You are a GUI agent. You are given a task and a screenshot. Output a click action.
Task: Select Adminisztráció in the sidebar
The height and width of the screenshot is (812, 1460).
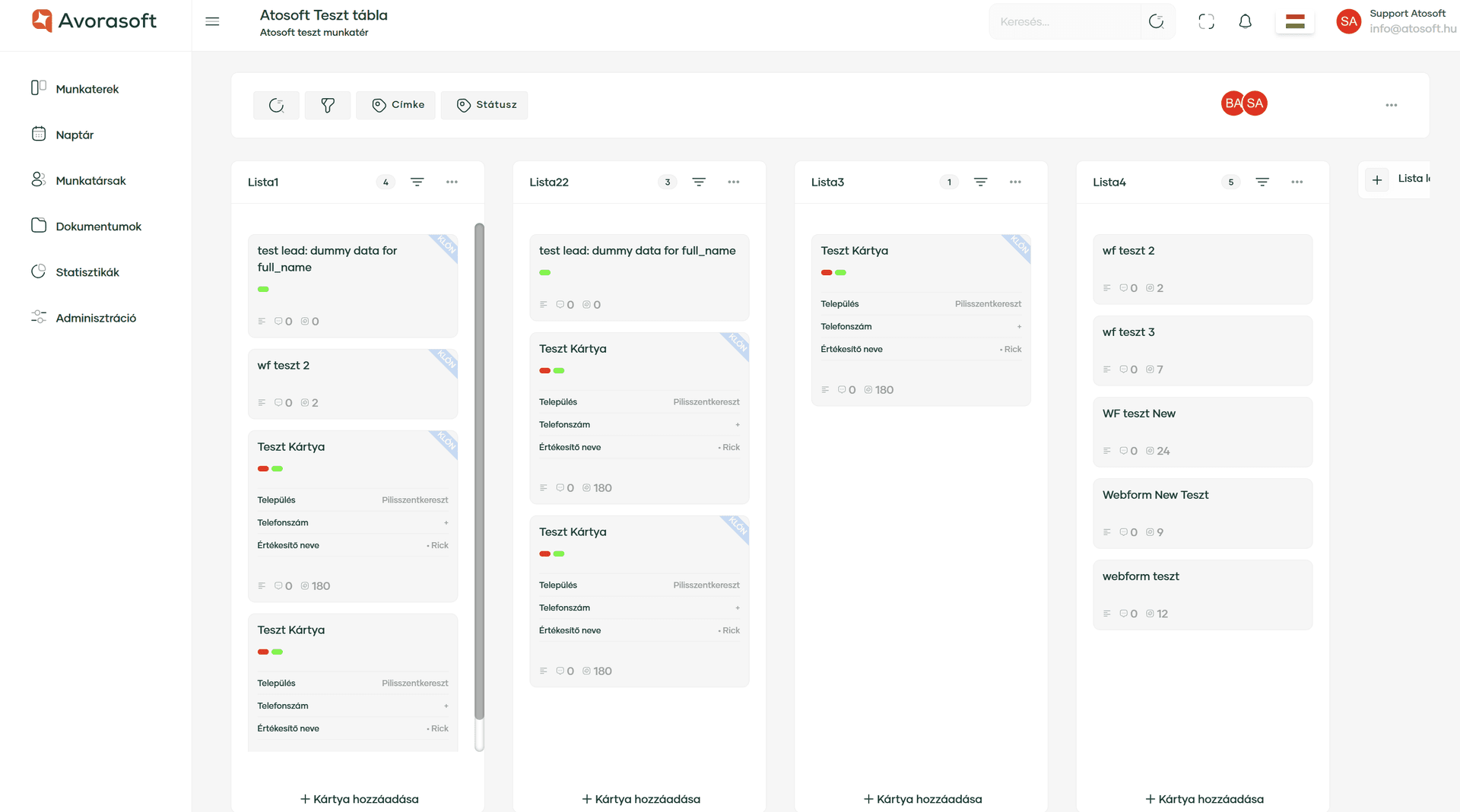(96, 318)
